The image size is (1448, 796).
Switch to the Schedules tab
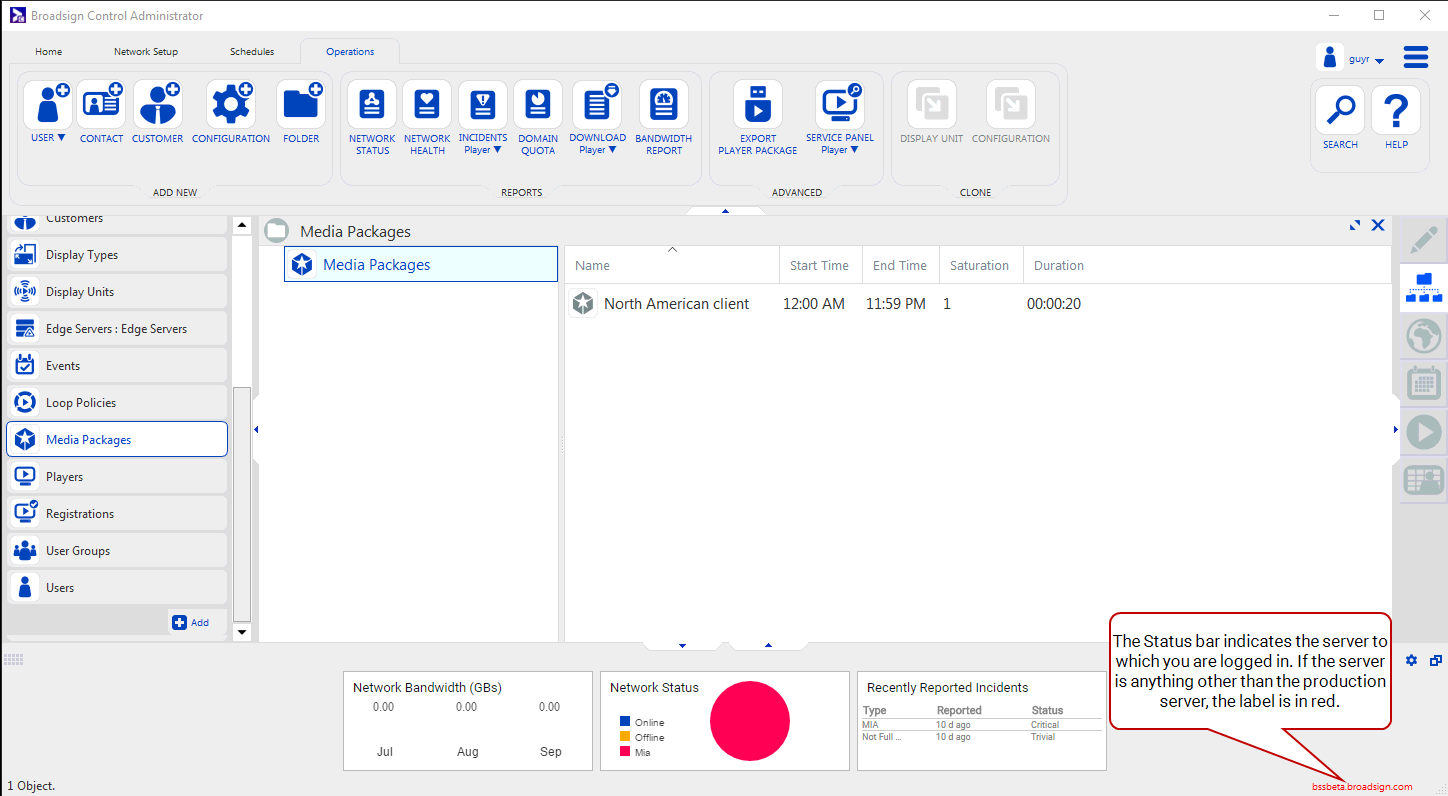[x=252, y=52]
